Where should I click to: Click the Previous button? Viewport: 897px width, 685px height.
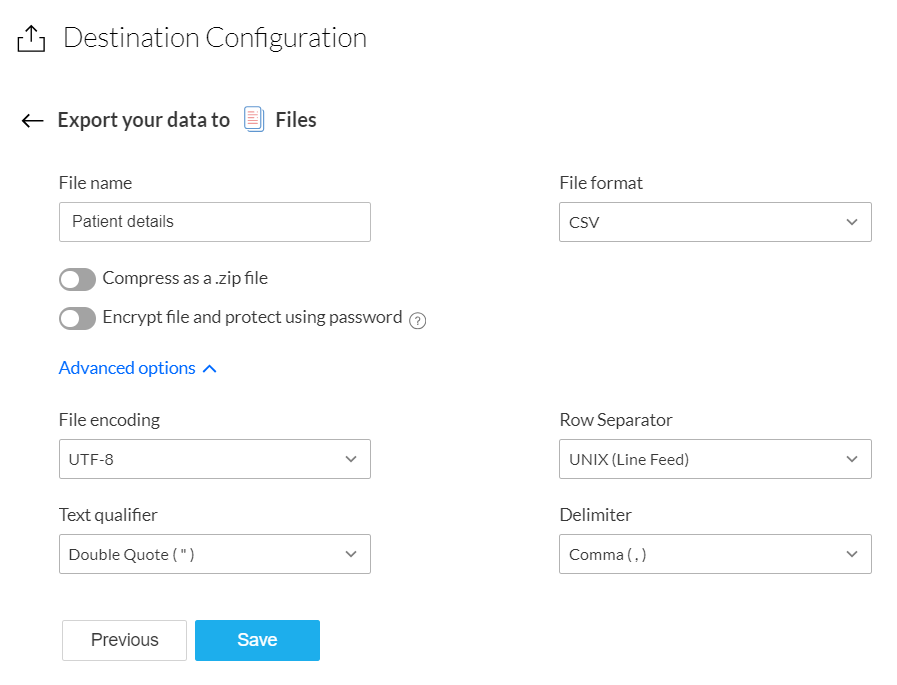pyautogui.click(x=124, y=640)
